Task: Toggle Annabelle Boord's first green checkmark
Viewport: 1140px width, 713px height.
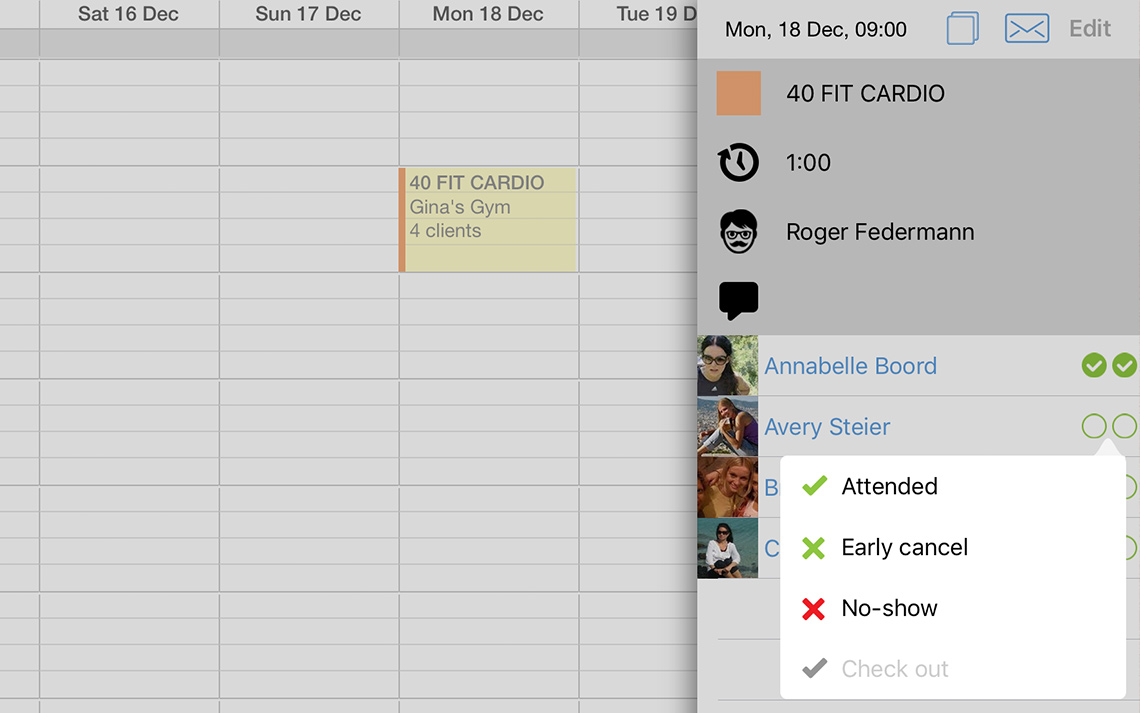Action: click(1094, 366)
